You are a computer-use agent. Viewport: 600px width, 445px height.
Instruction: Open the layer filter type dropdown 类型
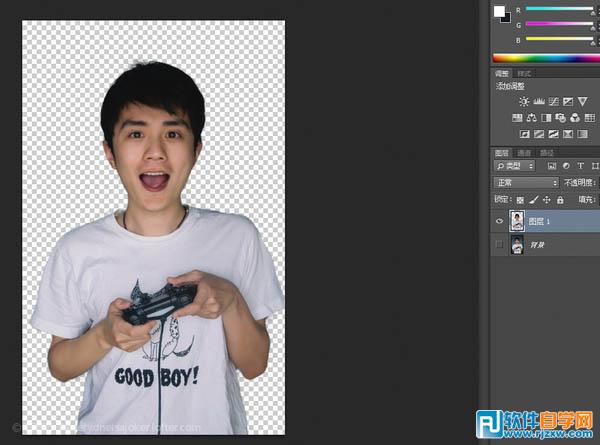pyautogui.click(x=515, y=166)
